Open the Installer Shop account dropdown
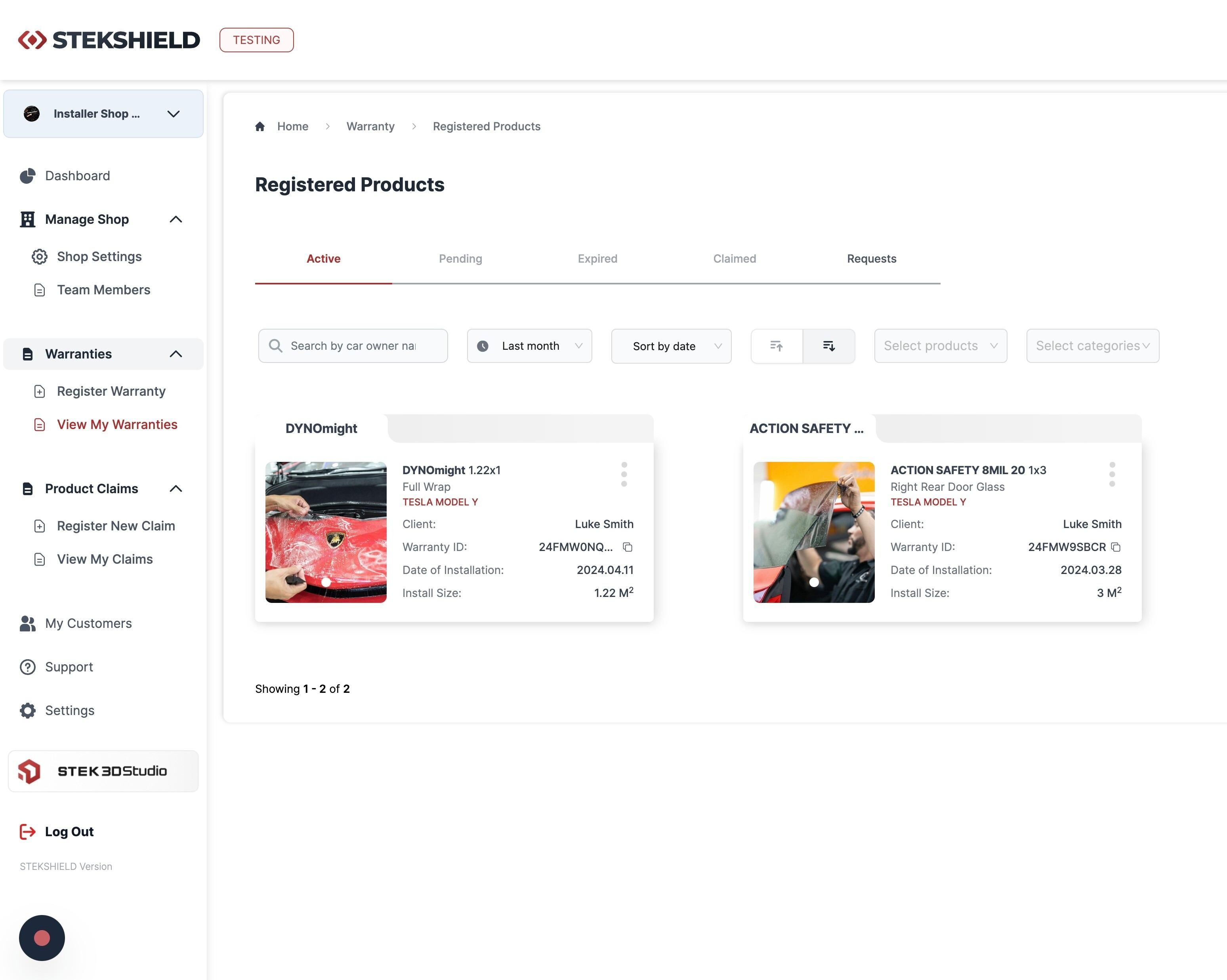Image resolution: width=1227 pixels, height=980 pixels. point(103,114)
